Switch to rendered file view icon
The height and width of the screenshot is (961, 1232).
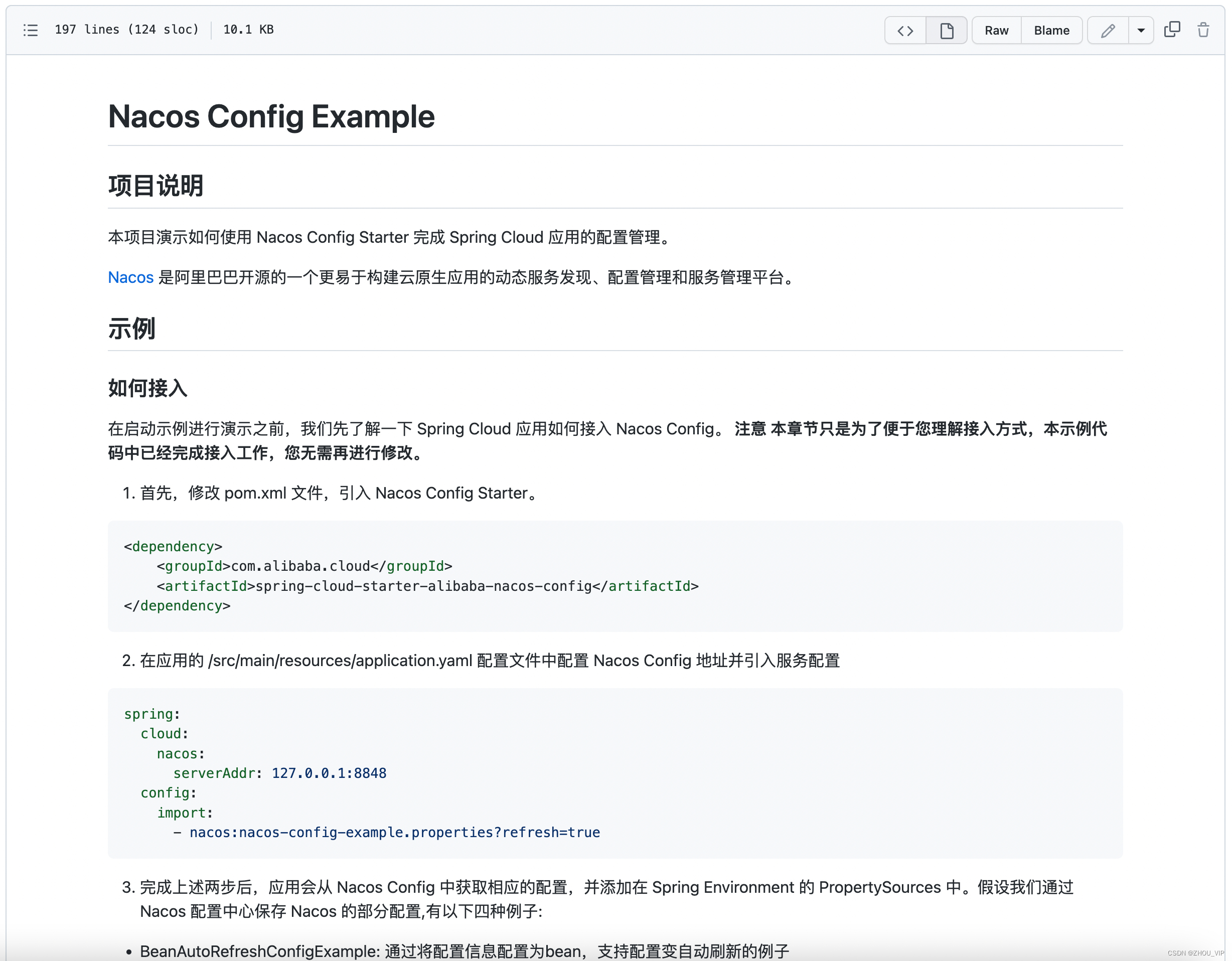[x=947, y=31]
